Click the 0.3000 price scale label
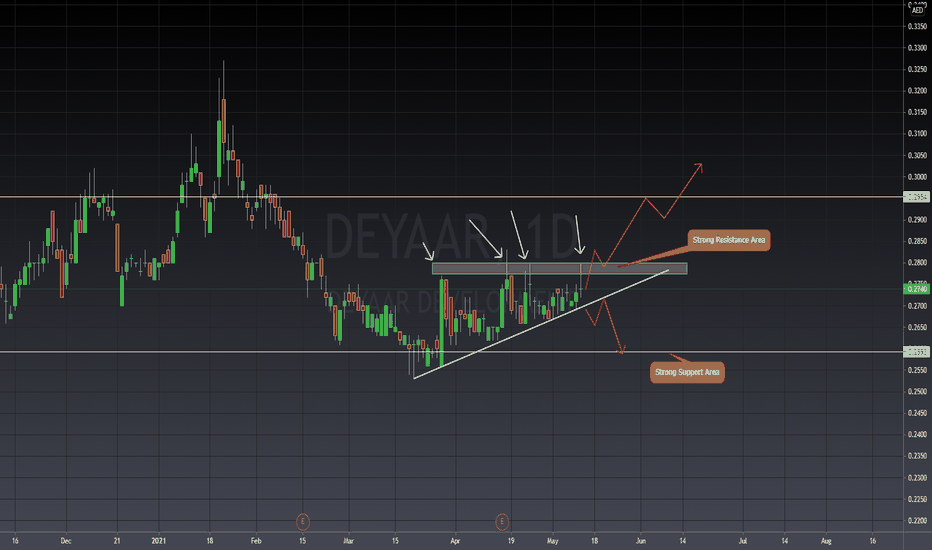The height and width of the screenshot is (550, 932). [x=917, y=177]
